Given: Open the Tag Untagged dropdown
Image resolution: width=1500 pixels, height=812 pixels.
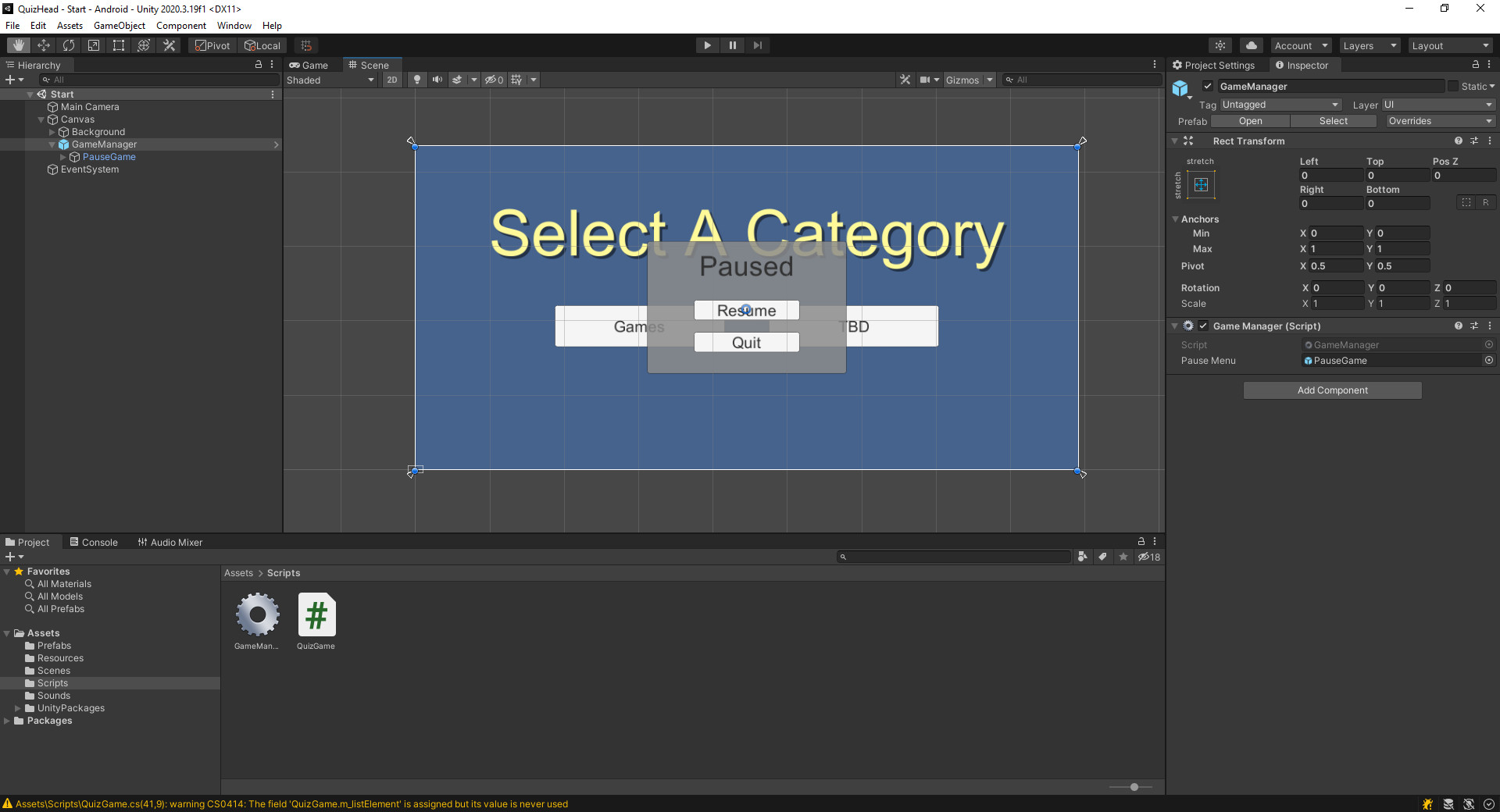Looking at the screenshot, I should click(x=1280, y=105).
